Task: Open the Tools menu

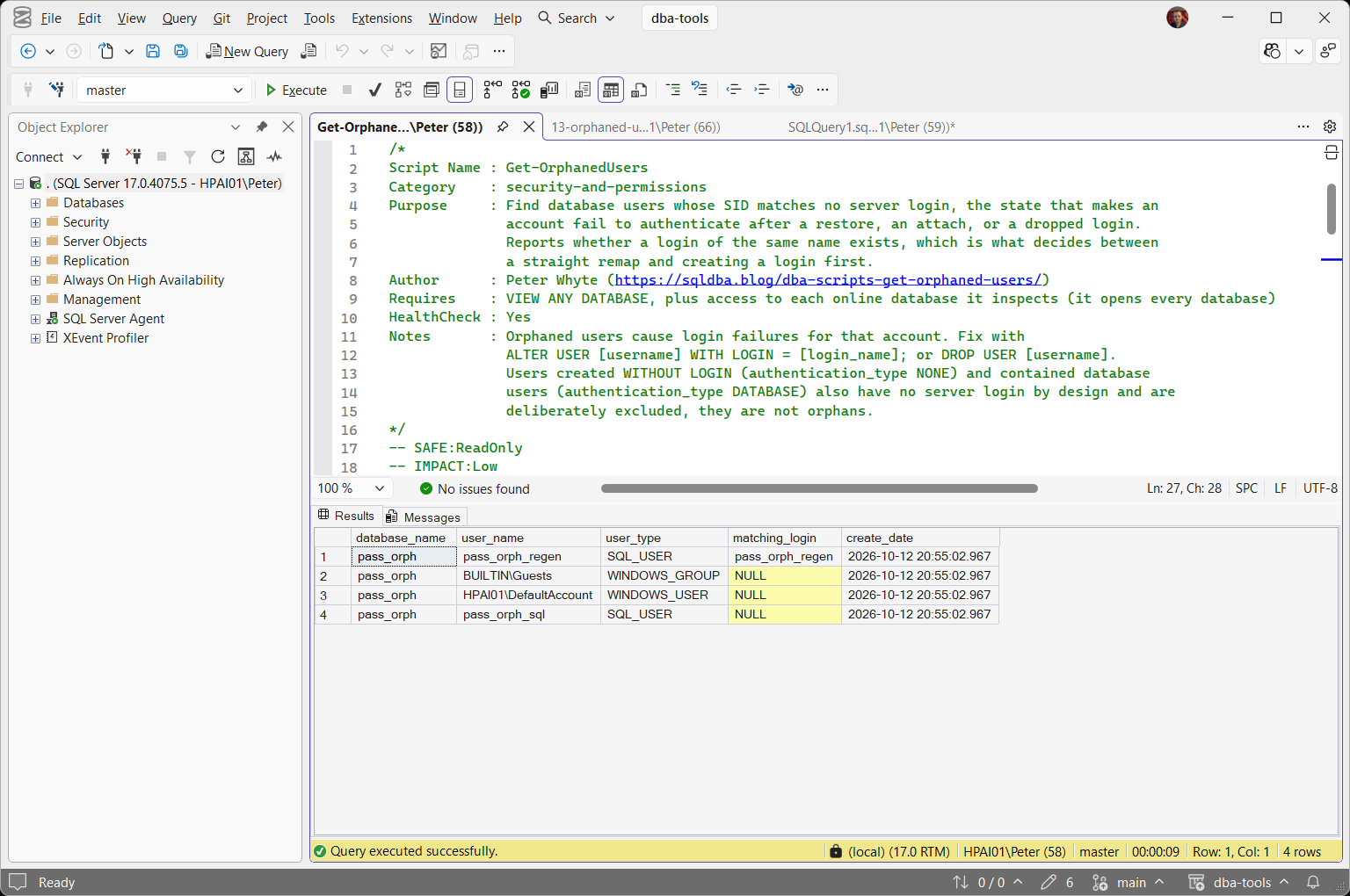Action: click(x=319, y=18)
